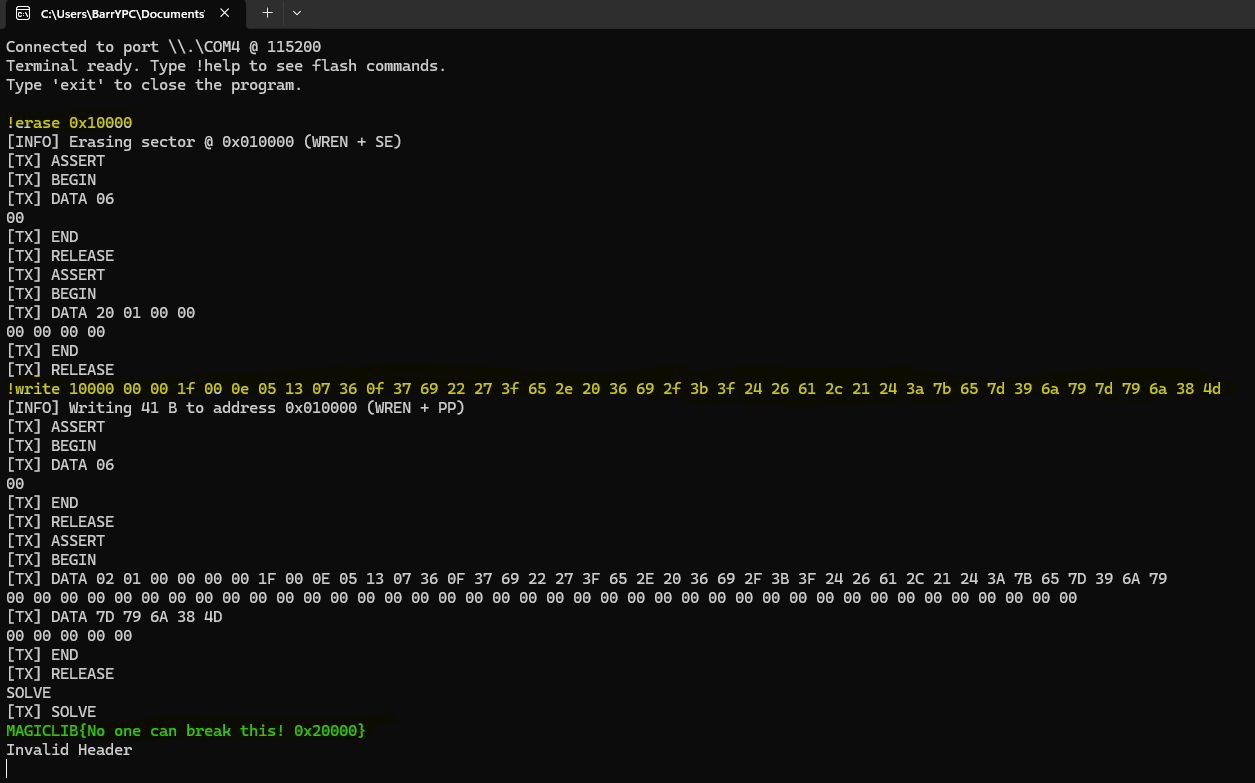Click the '[TX] DATA 20 01 00 00' line
Viewport: 1255px width, 783px height.
pos(100,313)
